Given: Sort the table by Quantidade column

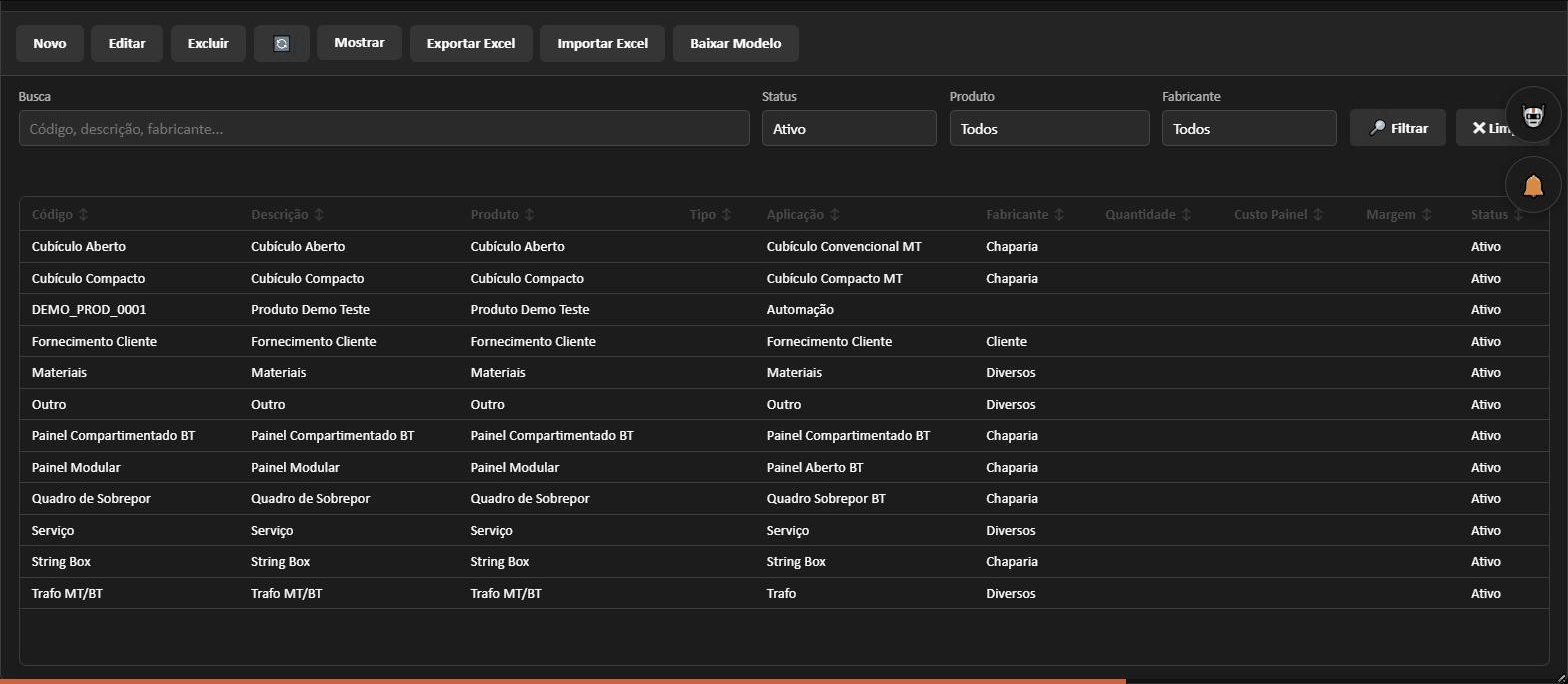Looking at the screenshot, I should (1148, 214).
